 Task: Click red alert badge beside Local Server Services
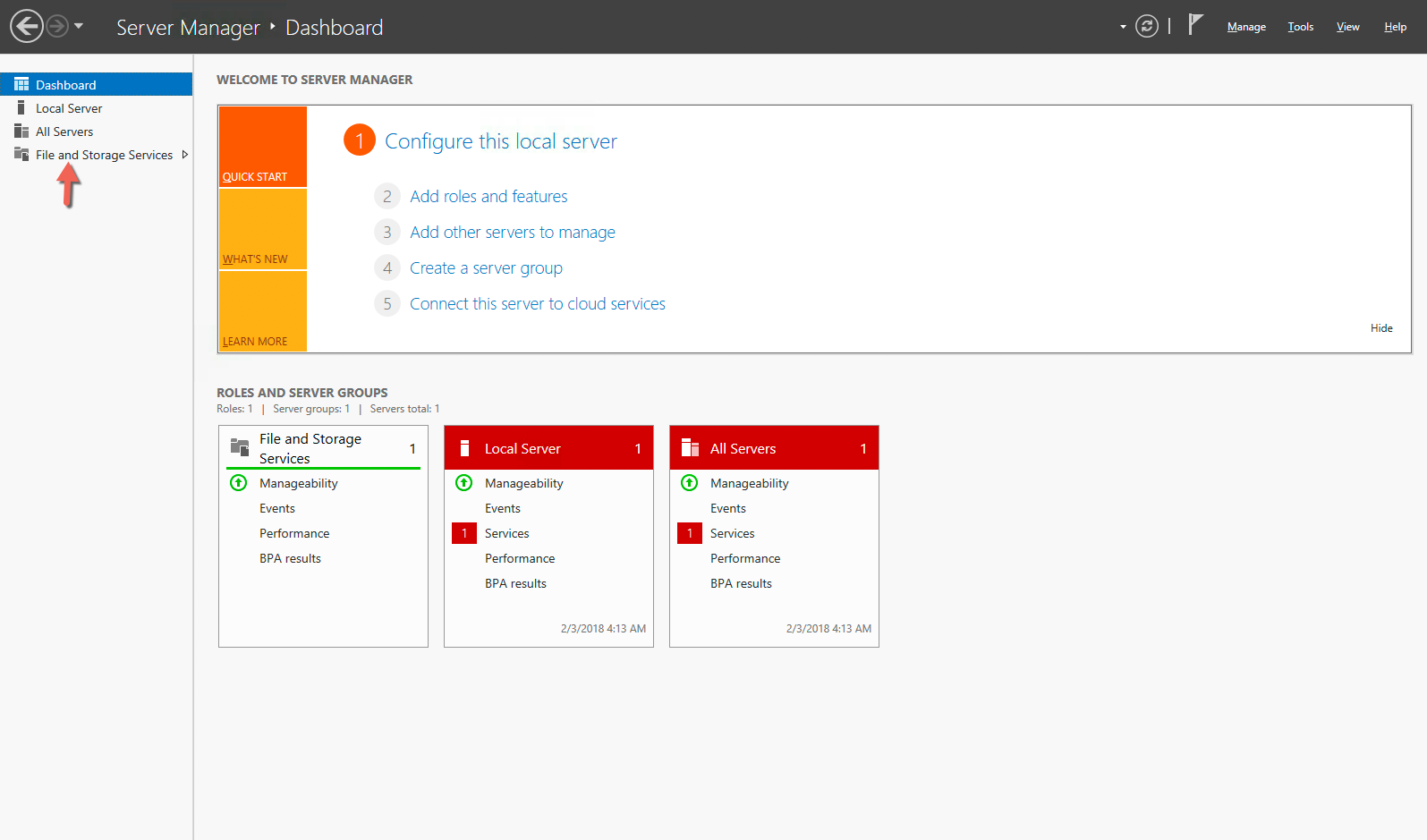(464, 533)
